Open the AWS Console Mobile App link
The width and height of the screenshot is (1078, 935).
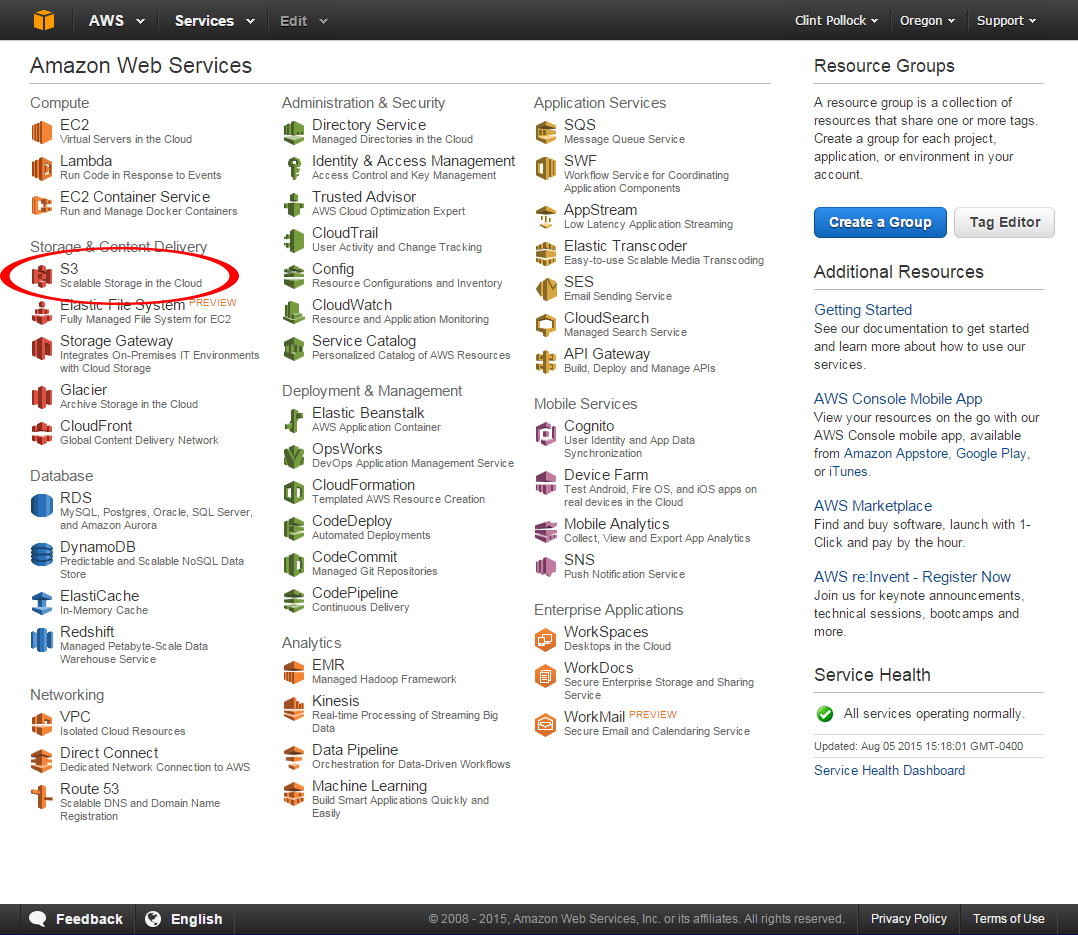tap(898, 399)
